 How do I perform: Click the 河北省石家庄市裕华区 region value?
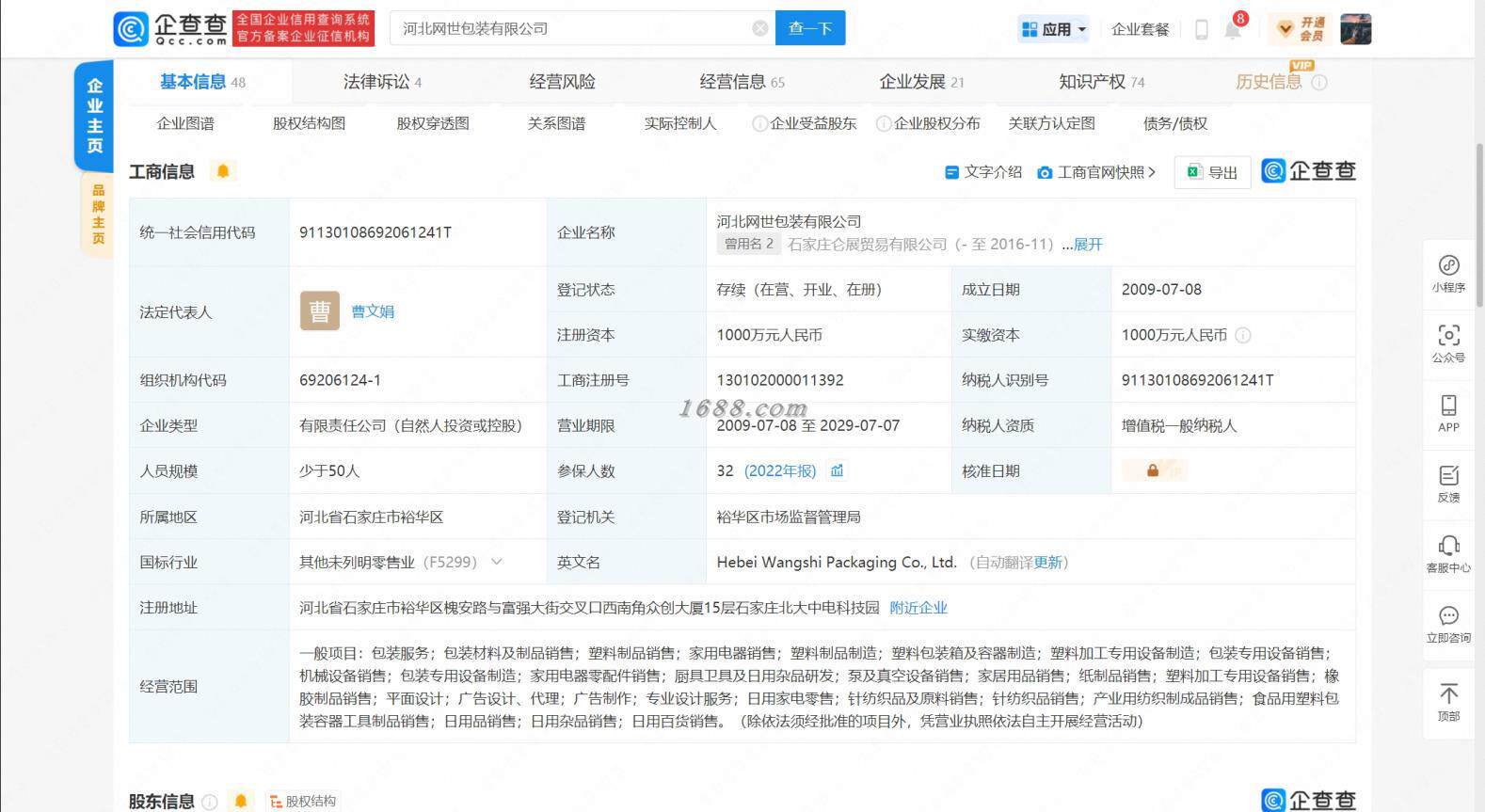point(372,517)
